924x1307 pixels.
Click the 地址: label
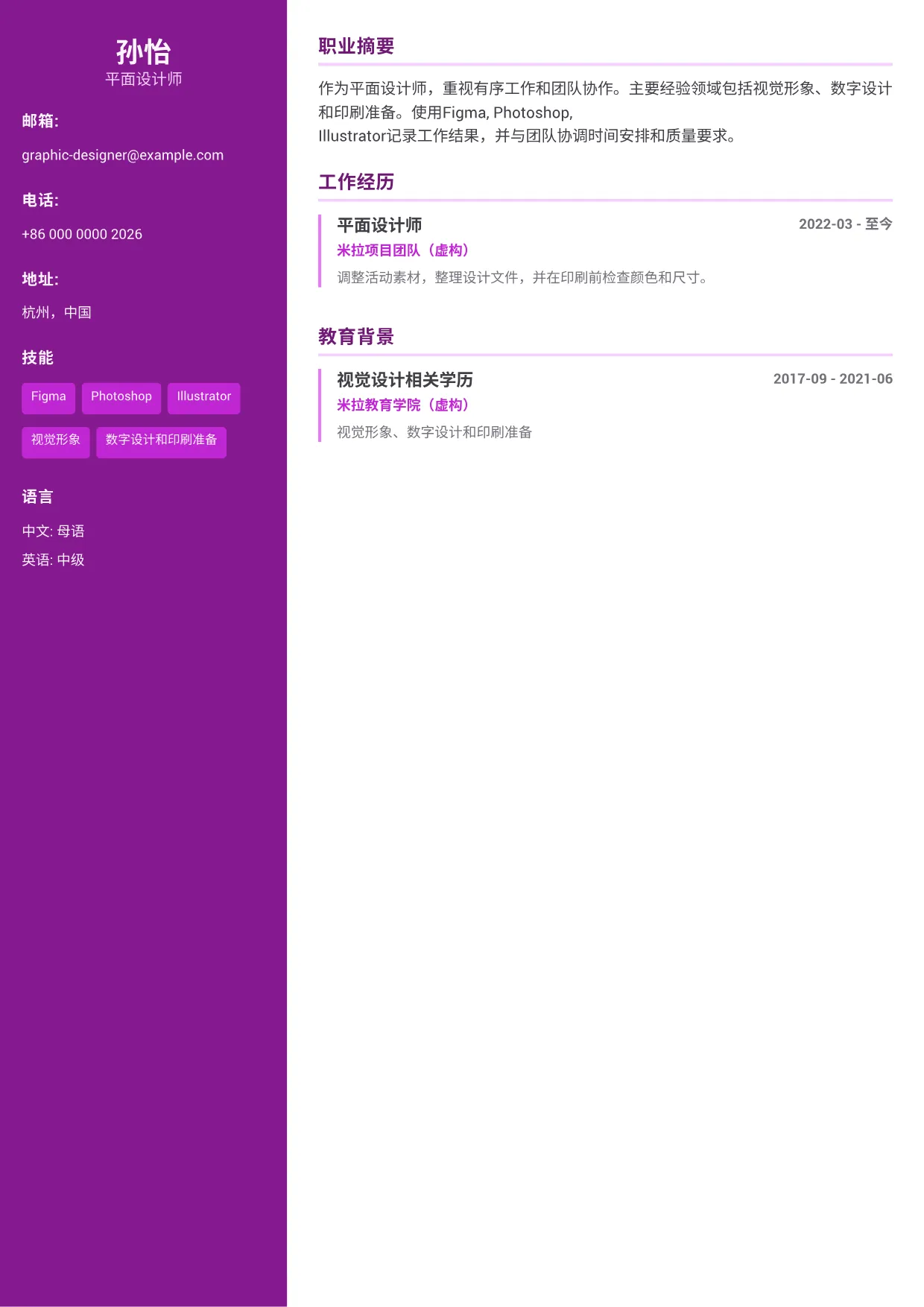(40, 279)
